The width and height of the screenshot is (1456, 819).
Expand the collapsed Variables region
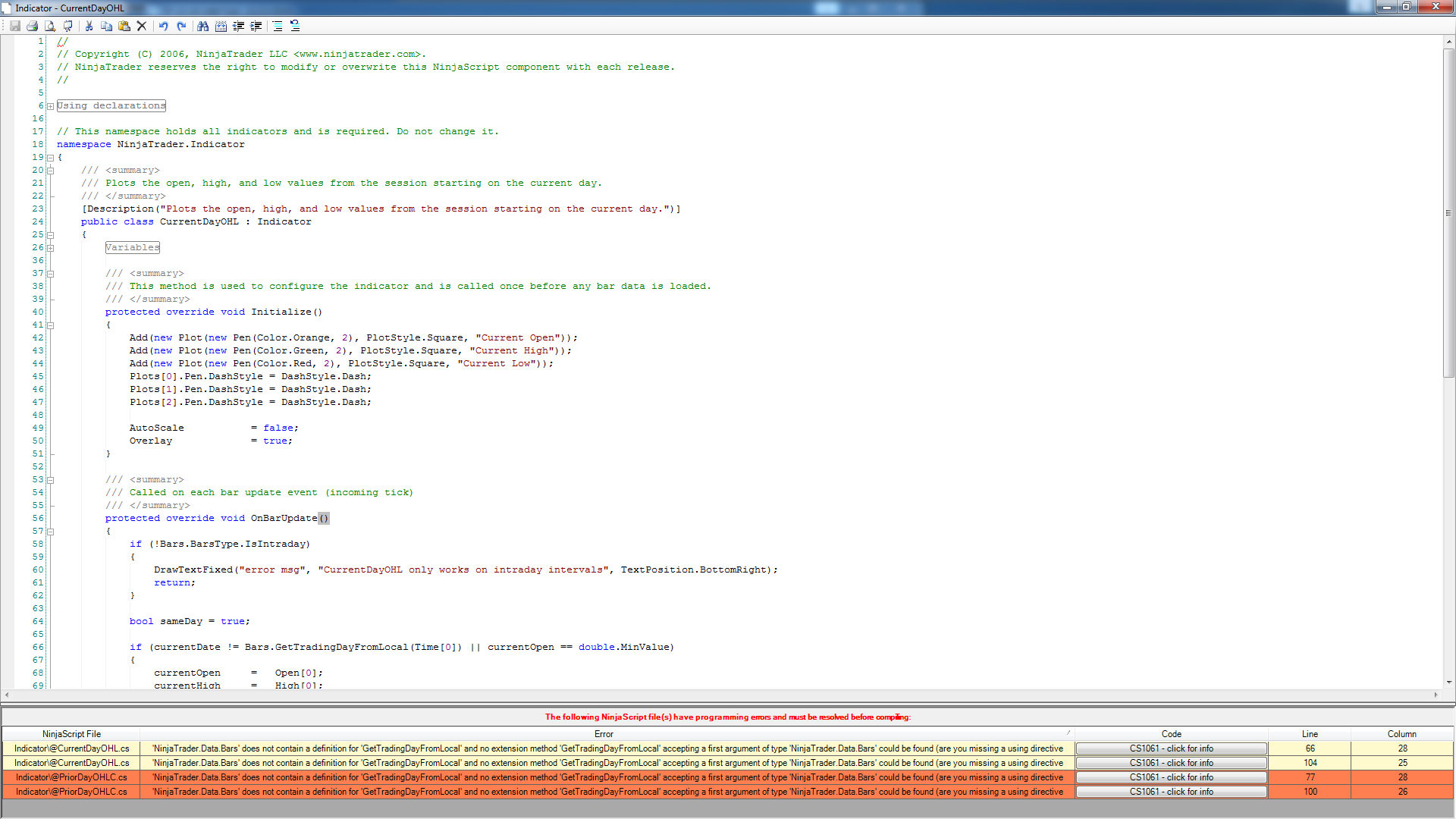51,248
